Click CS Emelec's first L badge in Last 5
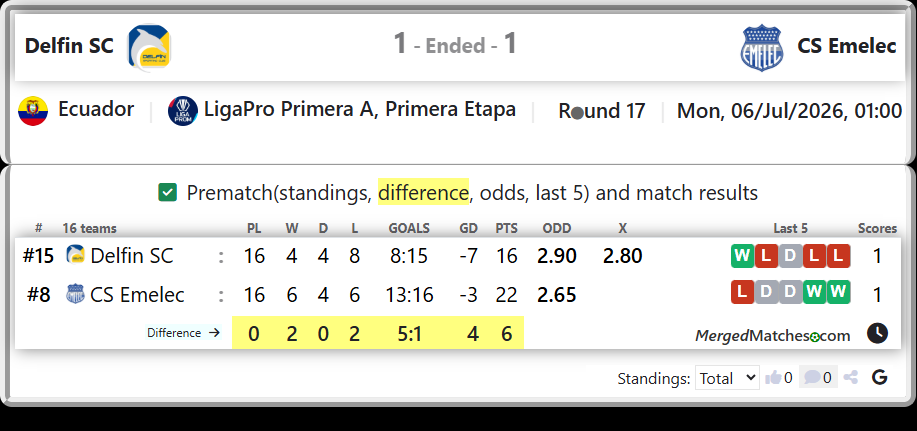This screenshot has height=431, width=917. pyautogui.click(x=742, y=292)
